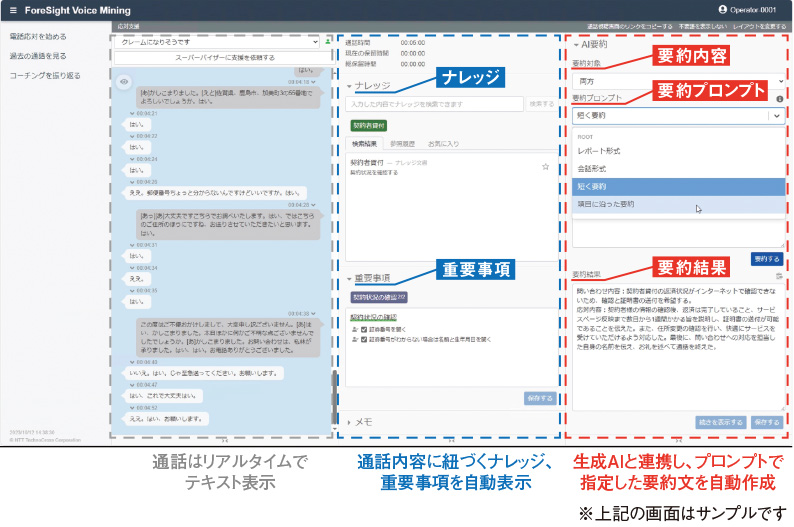Click the 不要語を表示しない link
This screenshot has width=794, height=527.
(x=702, y=26)
